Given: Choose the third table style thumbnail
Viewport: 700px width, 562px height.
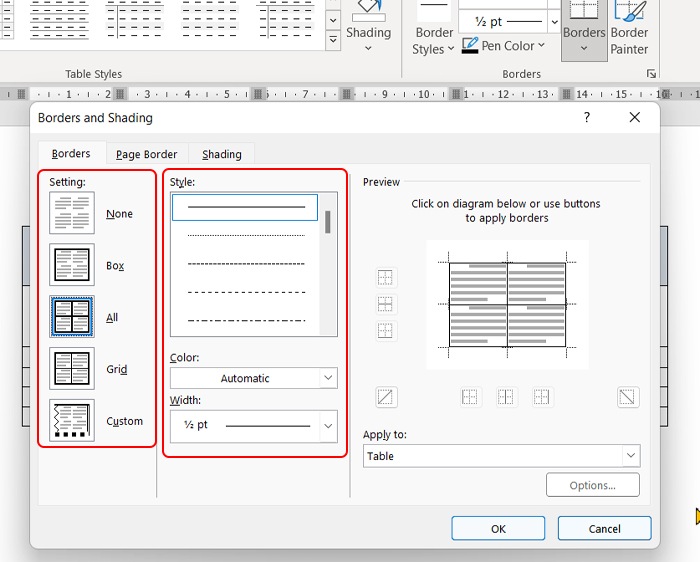Looking at the screenshot, I should [210, 20].
